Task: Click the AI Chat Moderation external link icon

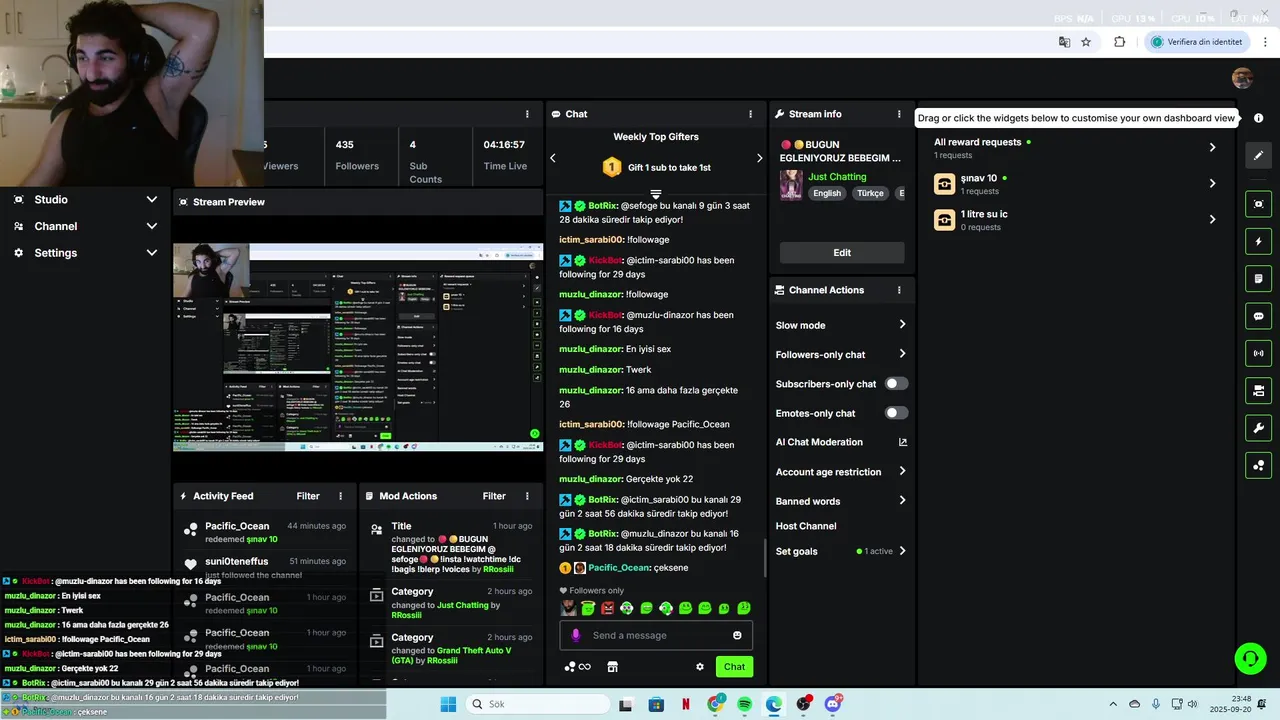Action: tap(903, 442)
